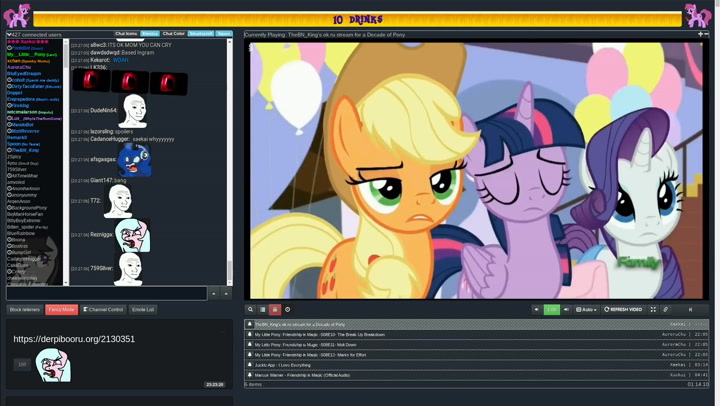The height and width of the screenshot is (406, 720).
Task: Click the Block relemers button
Action: pos(24,310)
